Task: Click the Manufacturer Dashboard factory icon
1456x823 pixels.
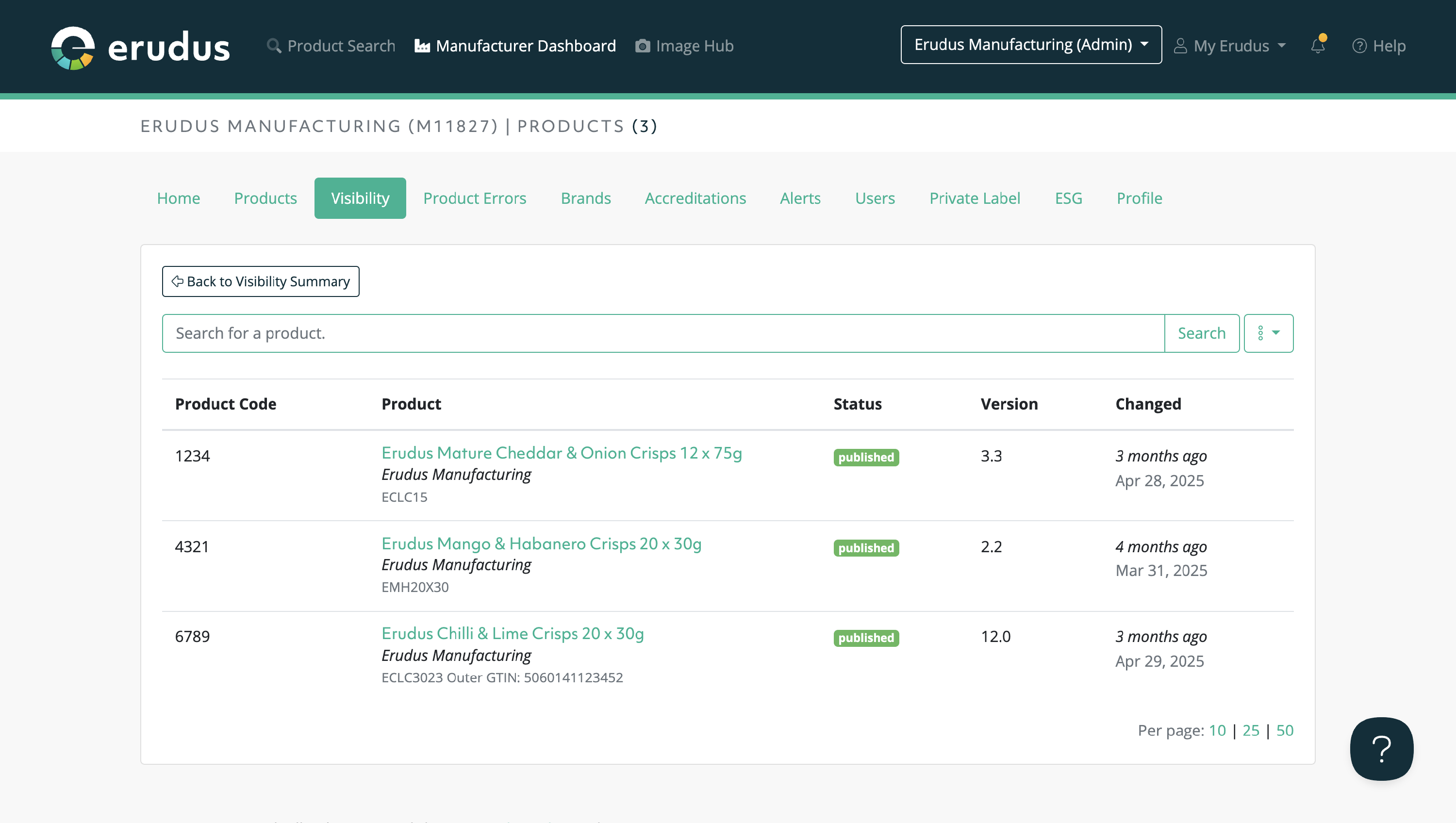Action: (x=422, y=46)
